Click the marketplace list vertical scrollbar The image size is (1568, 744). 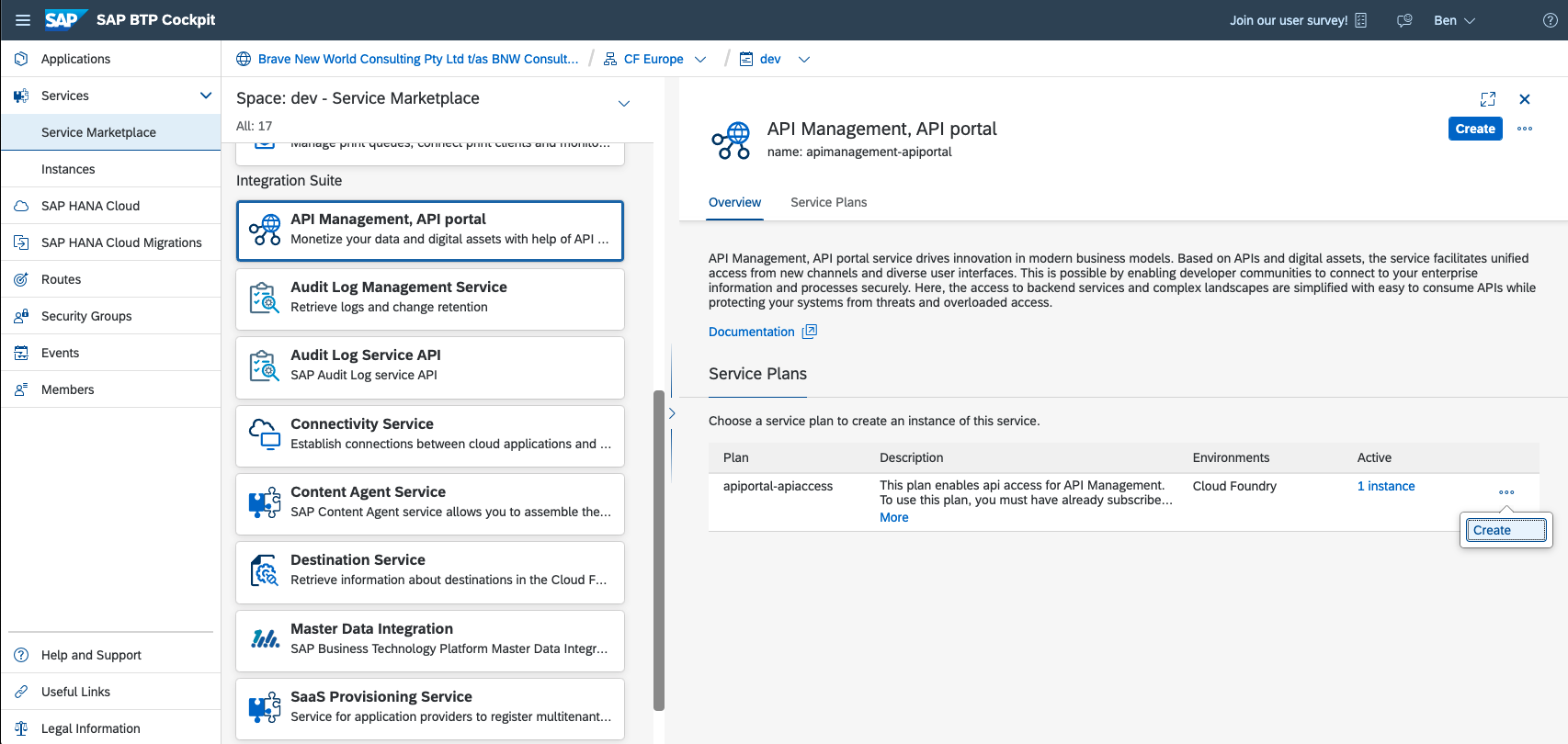(x=658, y=549)
